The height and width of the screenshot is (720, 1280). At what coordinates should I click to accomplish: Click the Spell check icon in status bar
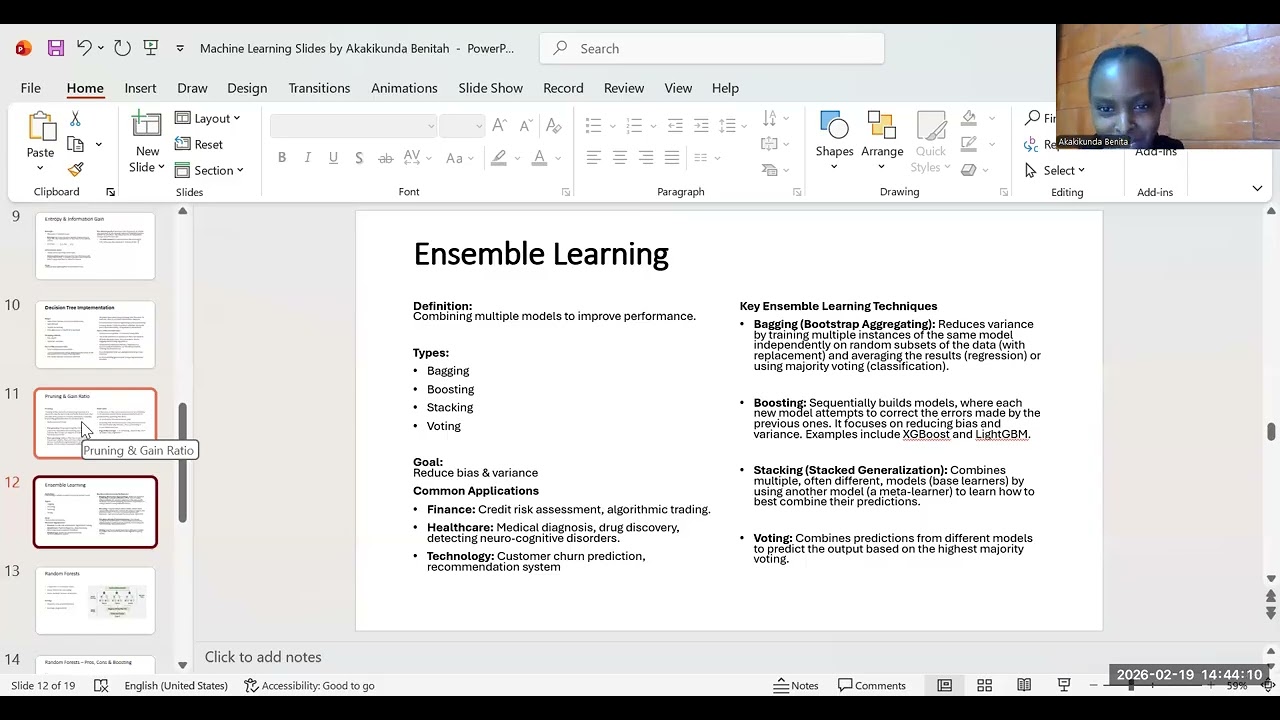click(101, 685)
